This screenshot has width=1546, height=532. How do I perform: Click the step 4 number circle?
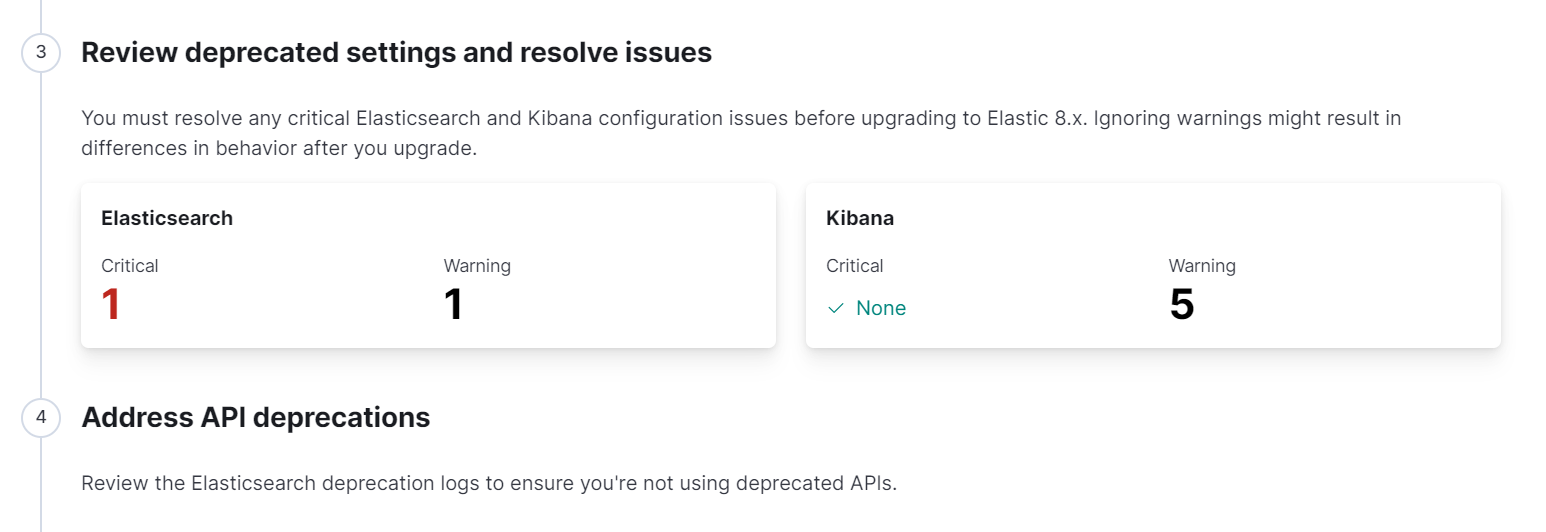(x=41, y=418)
